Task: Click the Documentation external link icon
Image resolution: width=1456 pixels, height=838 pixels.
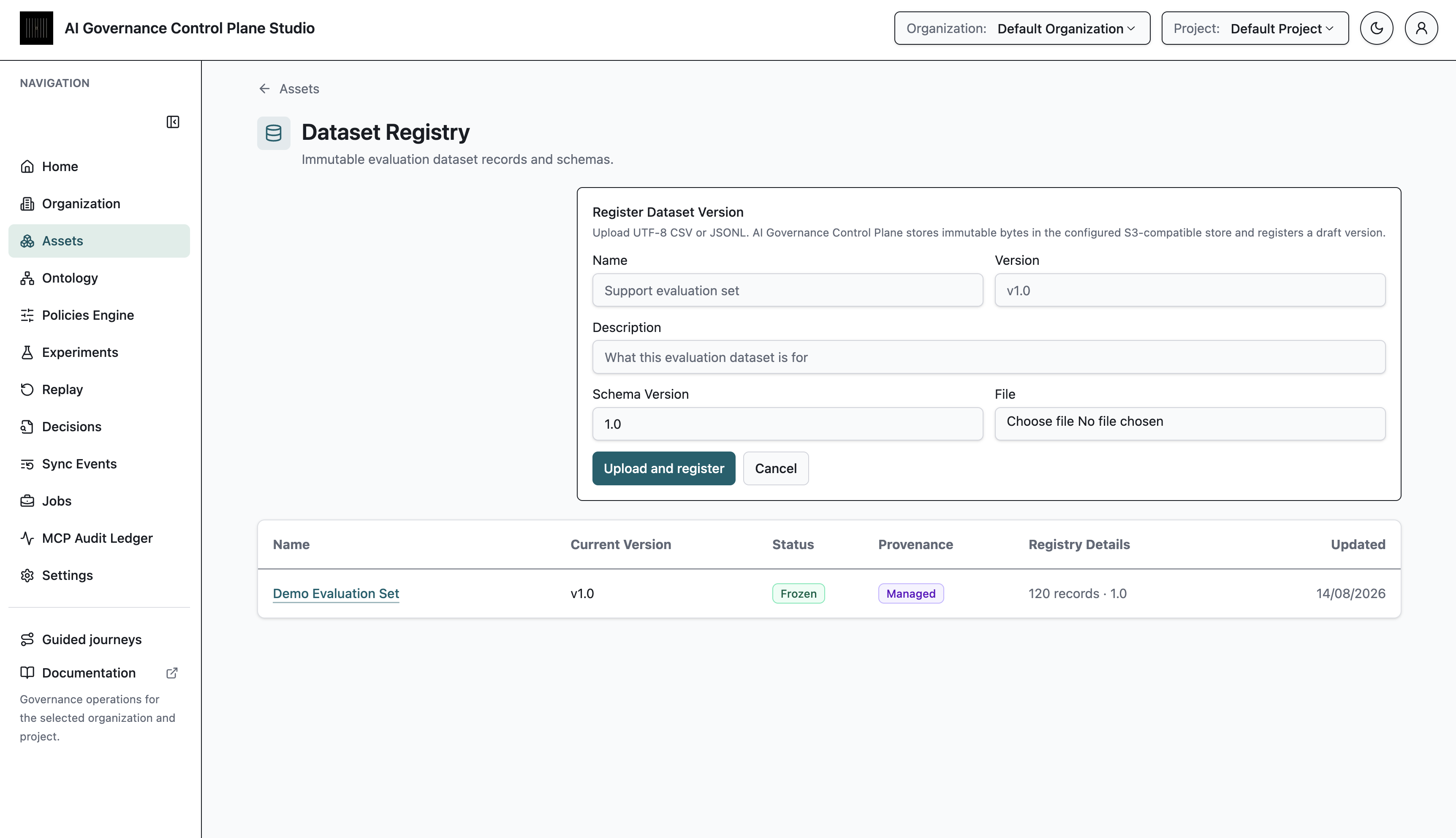Action: pos(171,673)
